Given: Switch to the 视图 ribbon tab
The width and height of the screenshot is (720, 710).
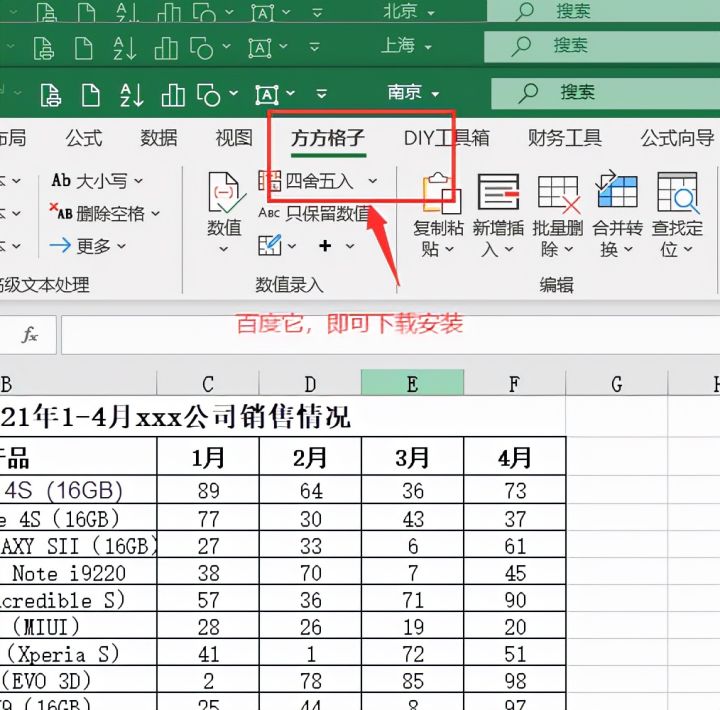Looking at the screenshot, I should [234, 138].
